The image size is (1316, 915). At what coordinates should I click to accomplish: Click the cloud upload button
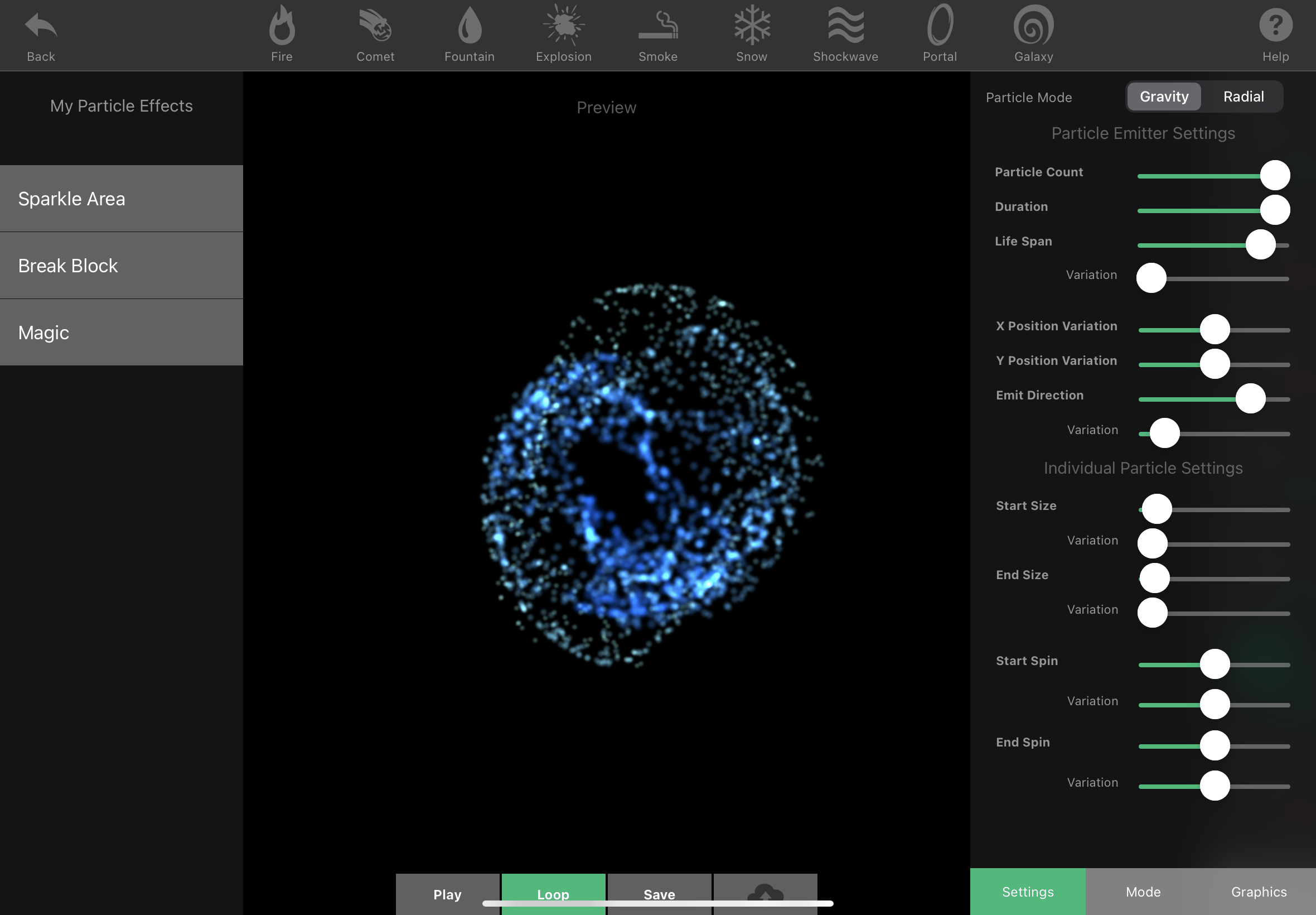766,894
